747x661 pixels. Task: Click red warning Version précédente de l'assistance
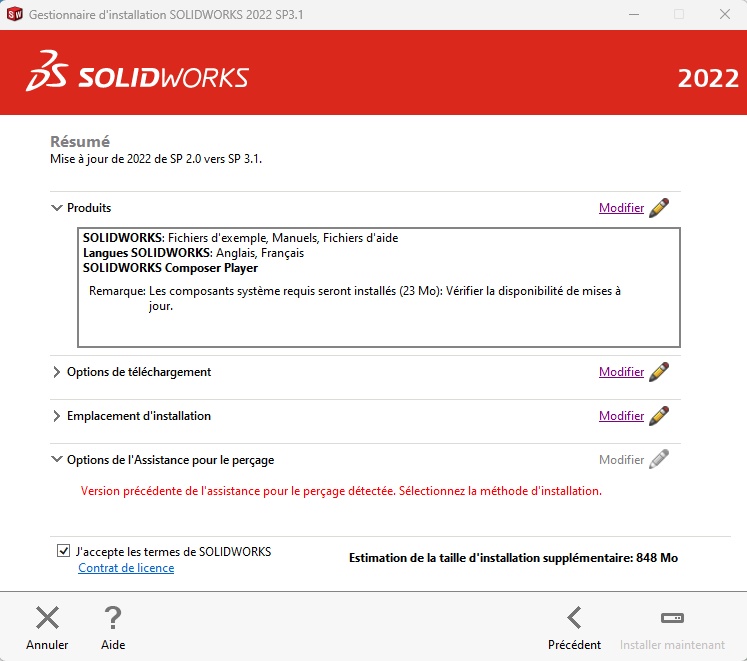point(341,491)
